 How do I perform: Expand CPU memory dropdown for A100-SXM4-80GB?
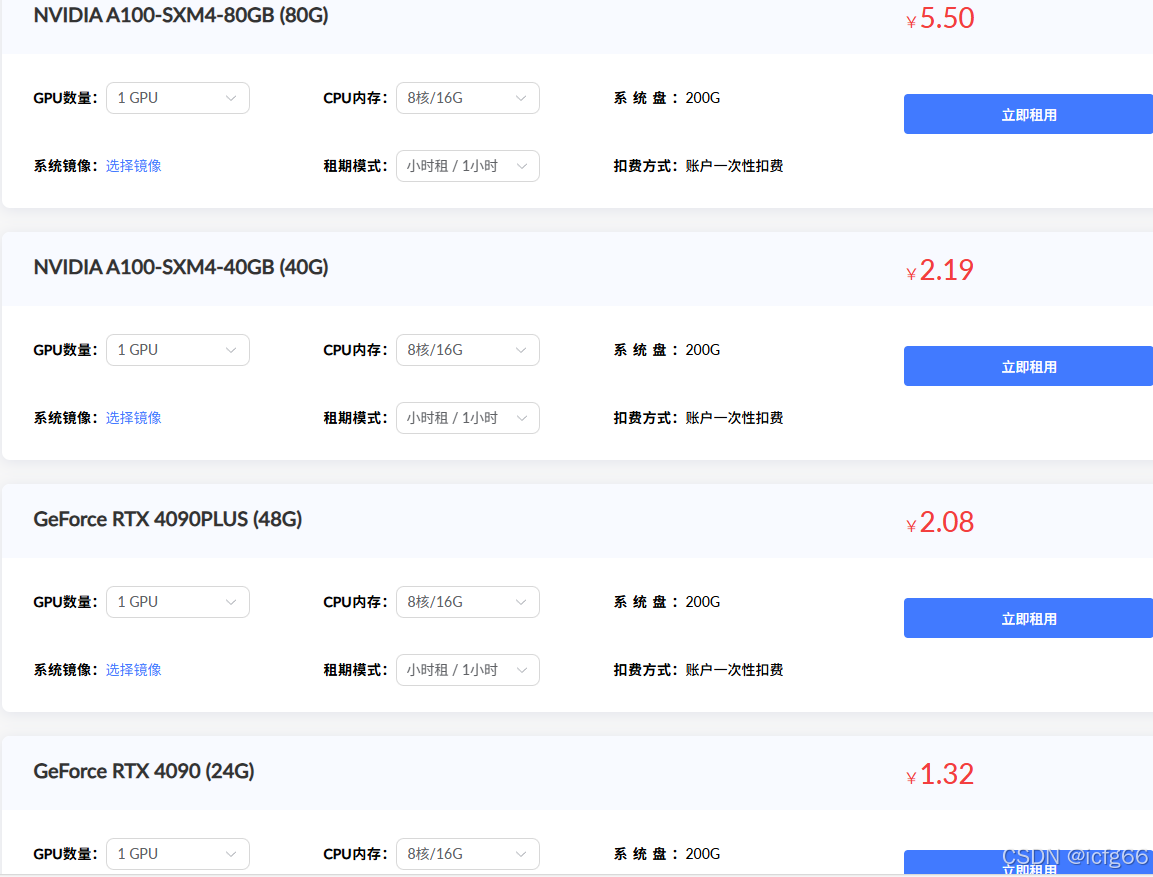467,98
